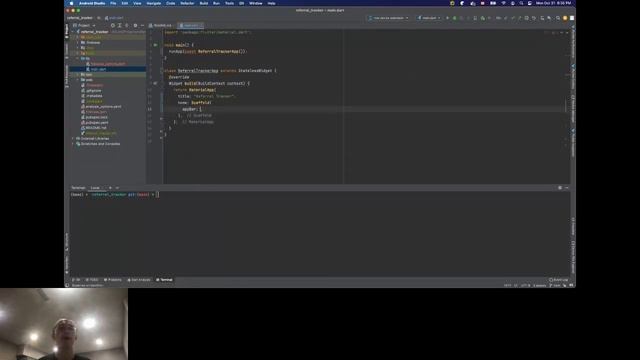This screenshot has width=640, height=360.
Task: Click the override gutter icon beside build method
Action: pos(155,83)
